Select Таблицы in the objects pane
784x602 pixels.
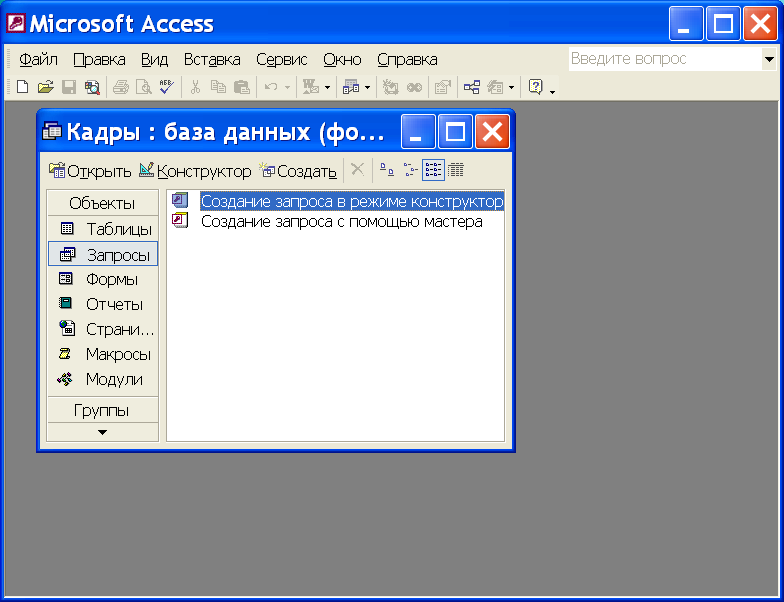click(103, 229)
